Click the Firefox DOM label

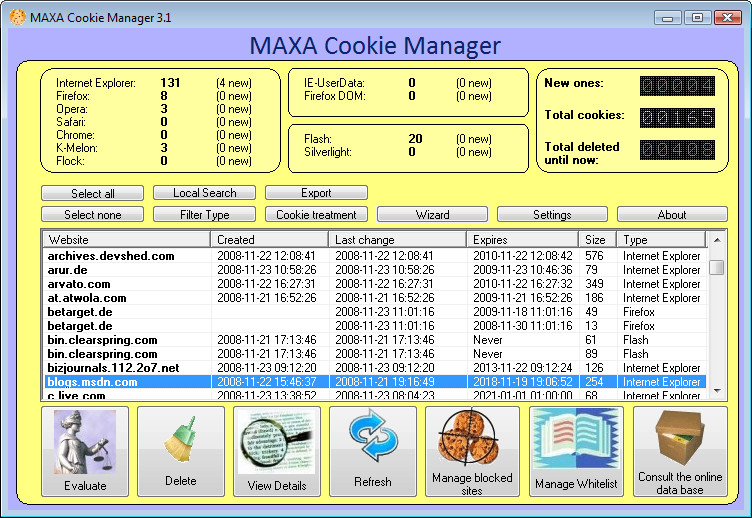pos(335,96)
